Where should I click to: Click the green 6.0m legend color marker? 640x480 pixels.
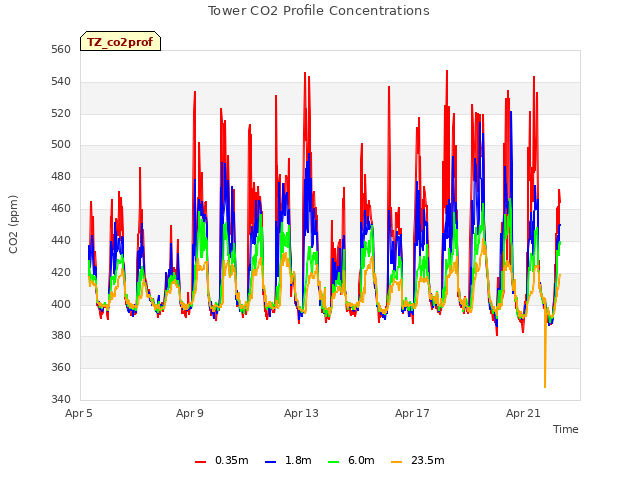coord(333,462)
